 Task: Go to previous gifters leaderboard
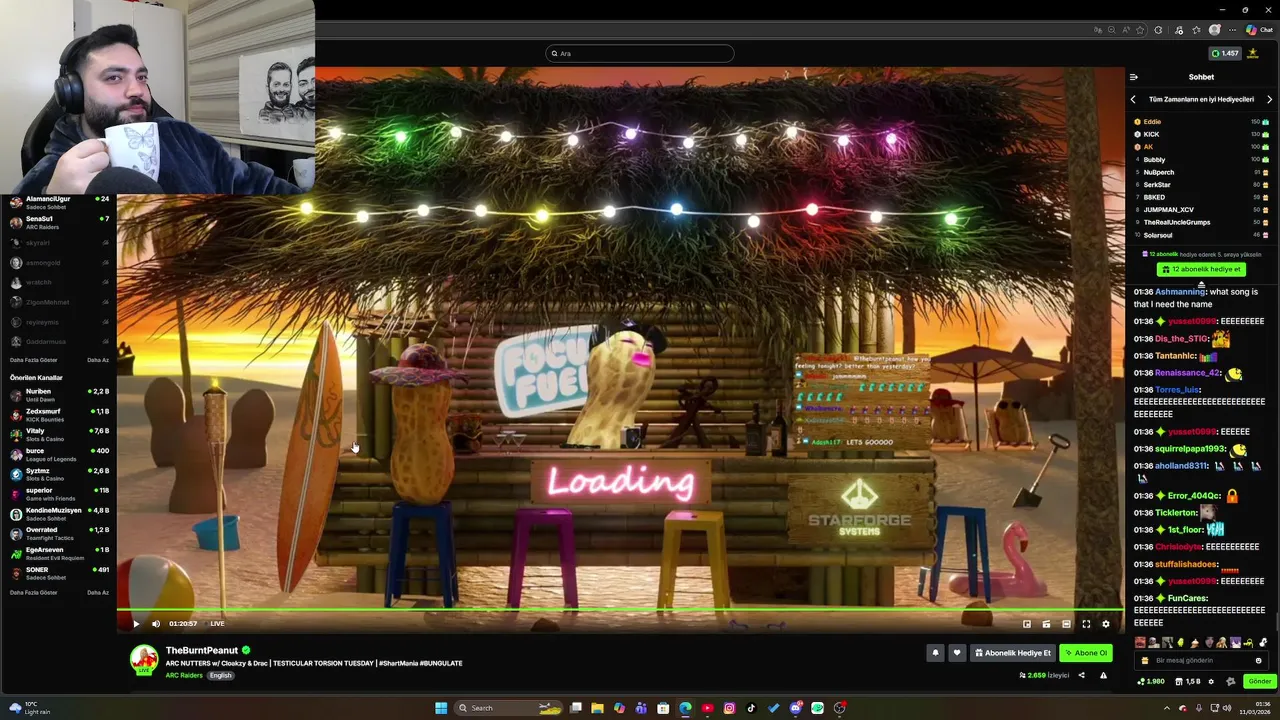tap(1133, 99)
